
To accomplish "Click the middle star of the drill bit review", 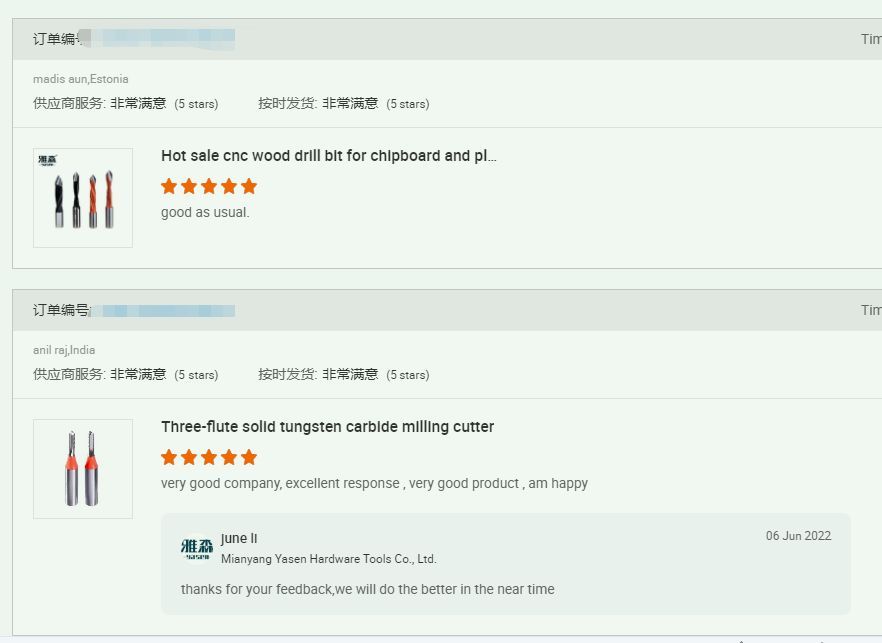I will click(209, 186).
